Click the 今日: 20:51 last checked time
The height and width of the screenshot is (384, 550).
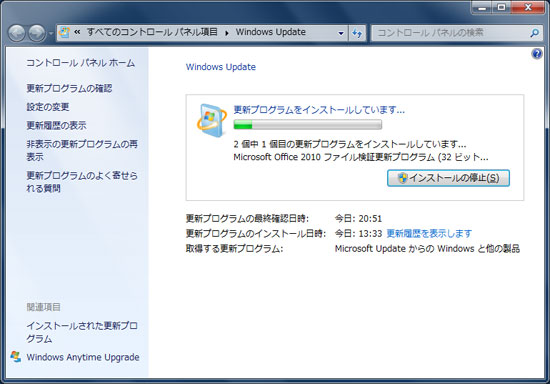pyautogui.click(x=358, y=218)
